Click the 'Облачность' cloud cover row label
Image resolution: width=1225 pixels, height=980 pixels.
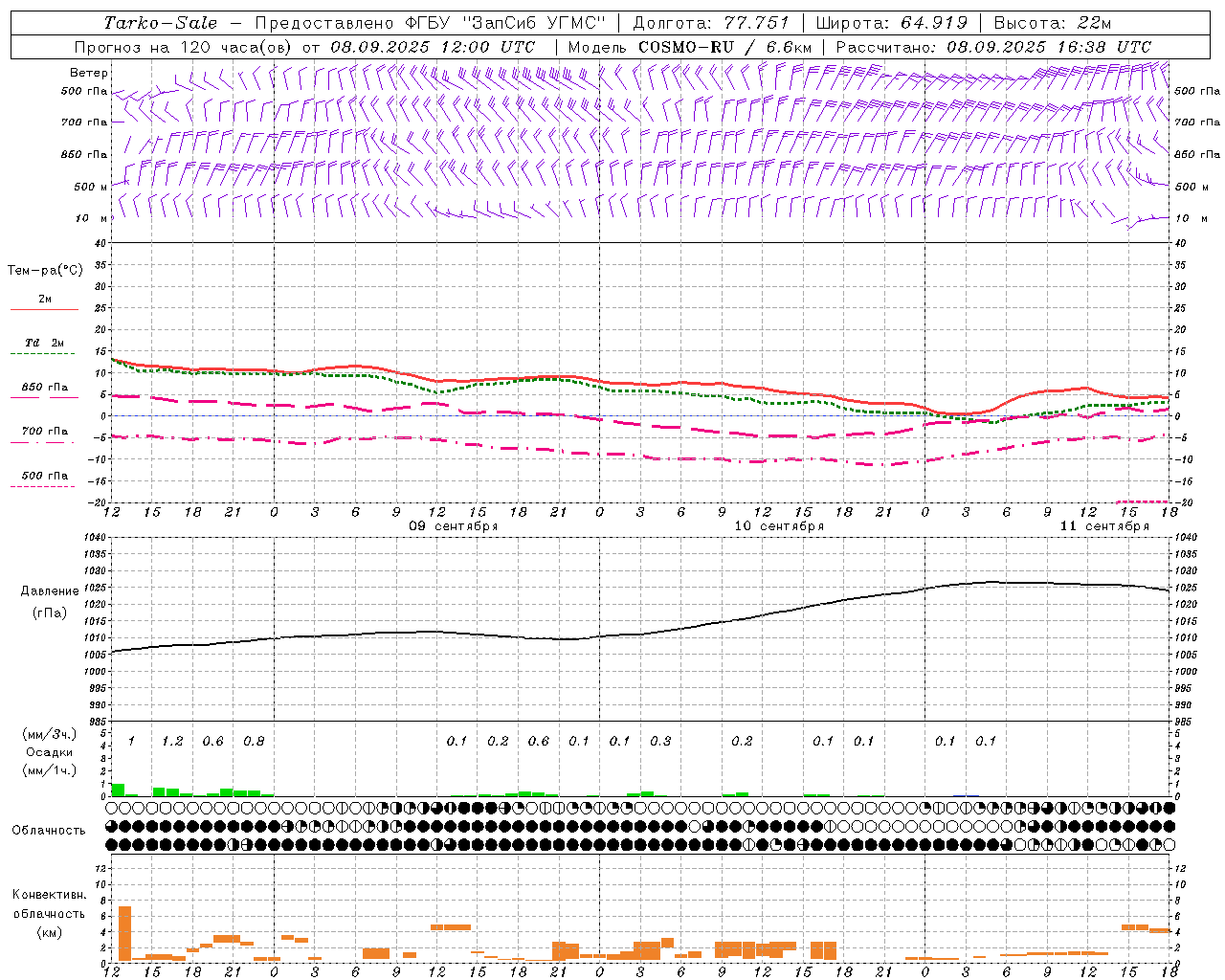(x=49, y=831)
